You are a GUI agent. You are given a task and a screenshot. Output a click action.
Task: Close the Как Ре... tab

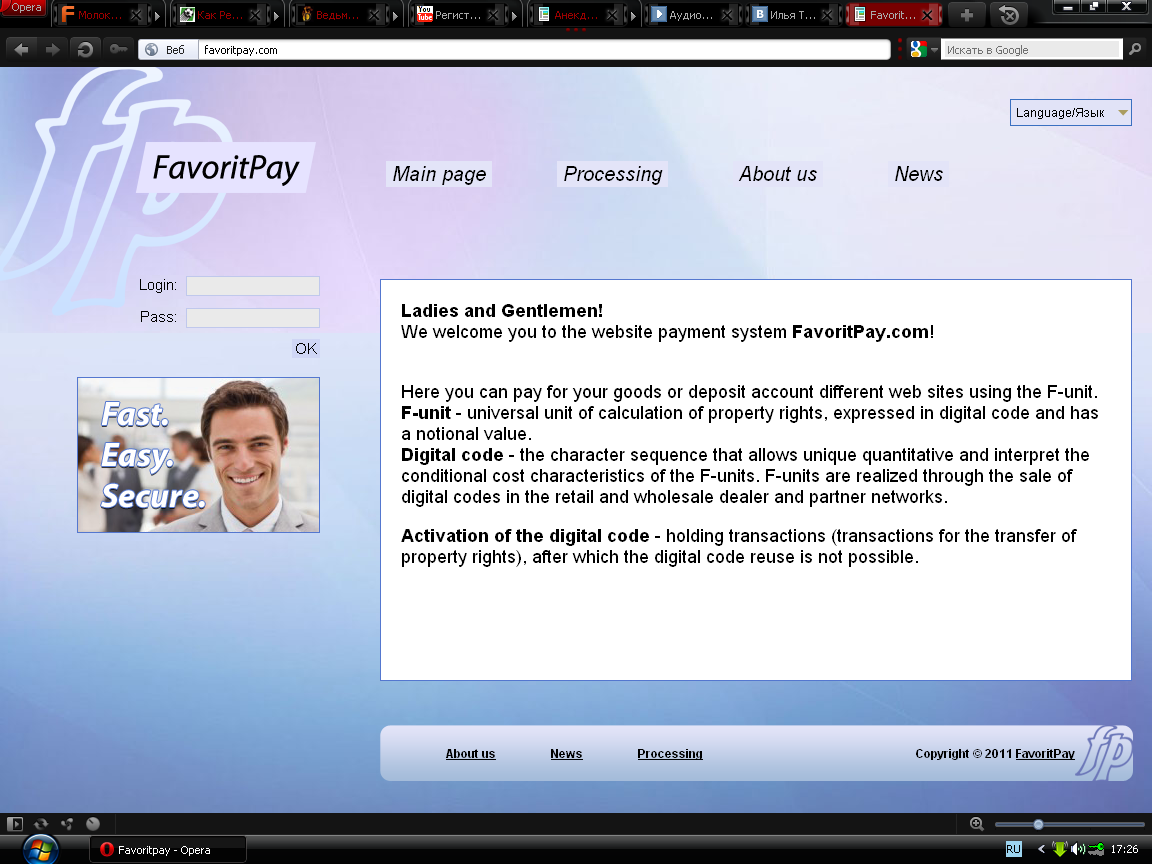pyautogui.click(x=255, y=15)
